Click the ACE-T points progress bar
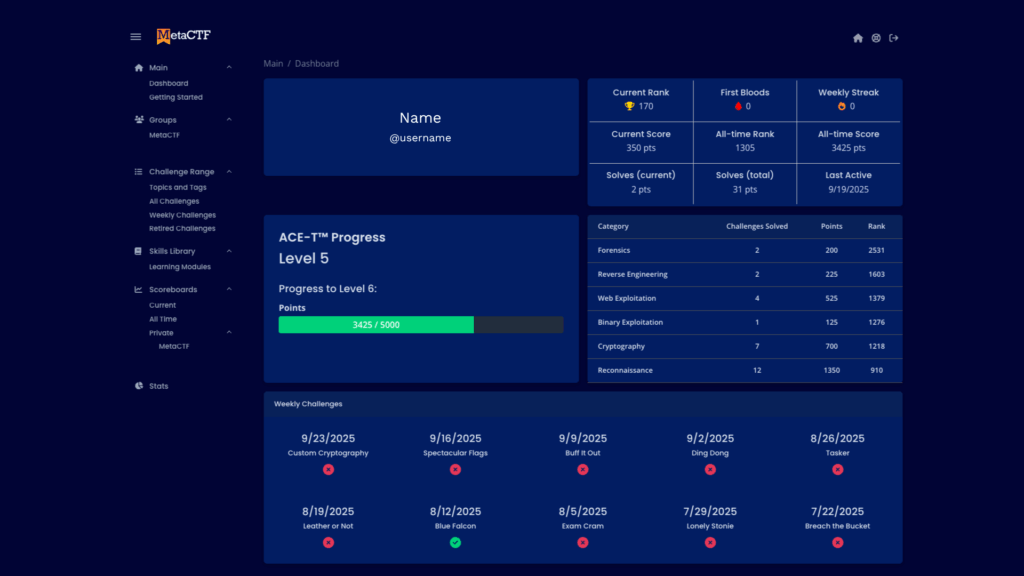Viewport: 1024px width, 576px height. (x=420, y=325)
